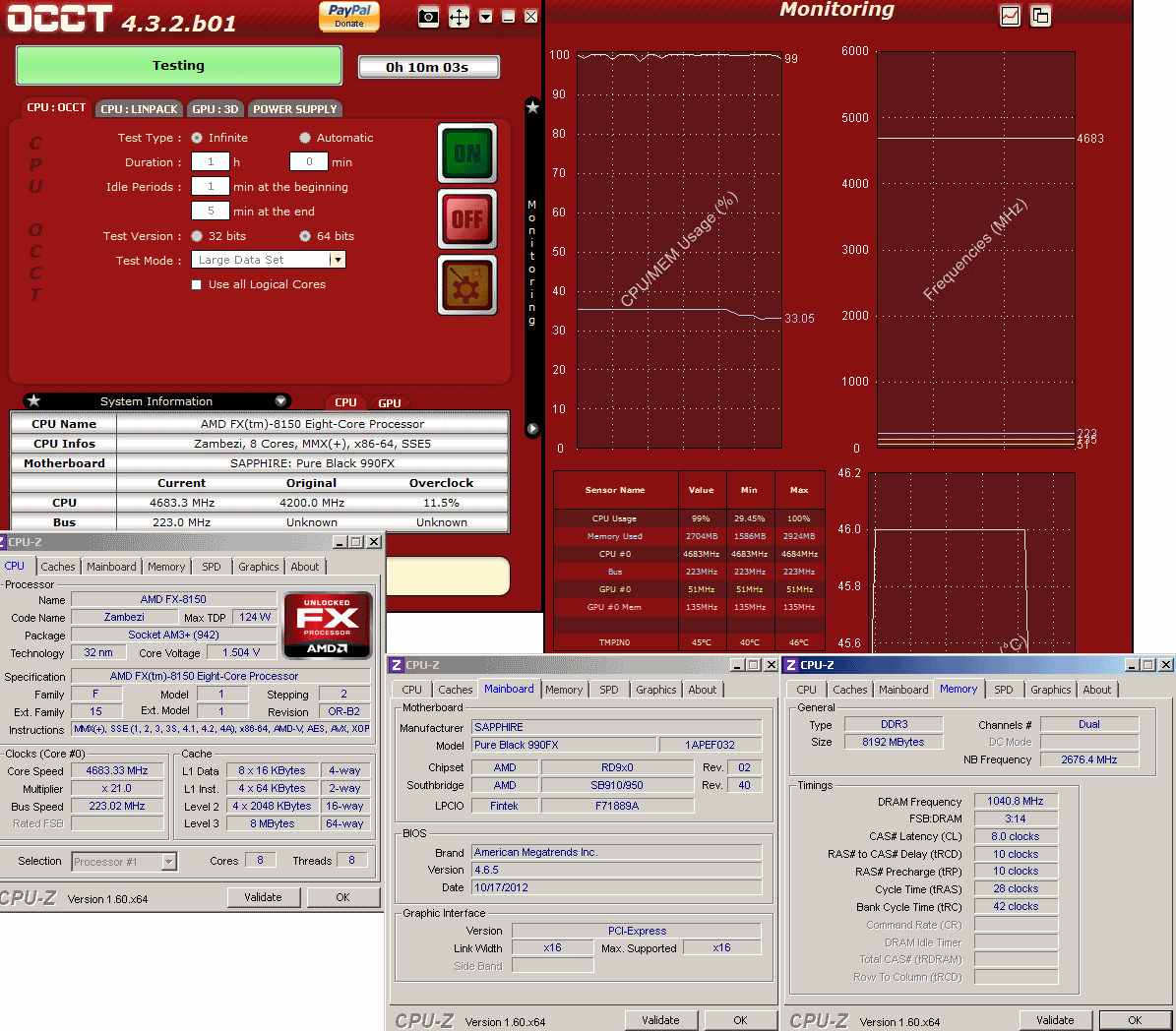Click the Duration minutes input field
Image resolution: width=1176 pixels, height=1031 pixels.
[308, 162]
